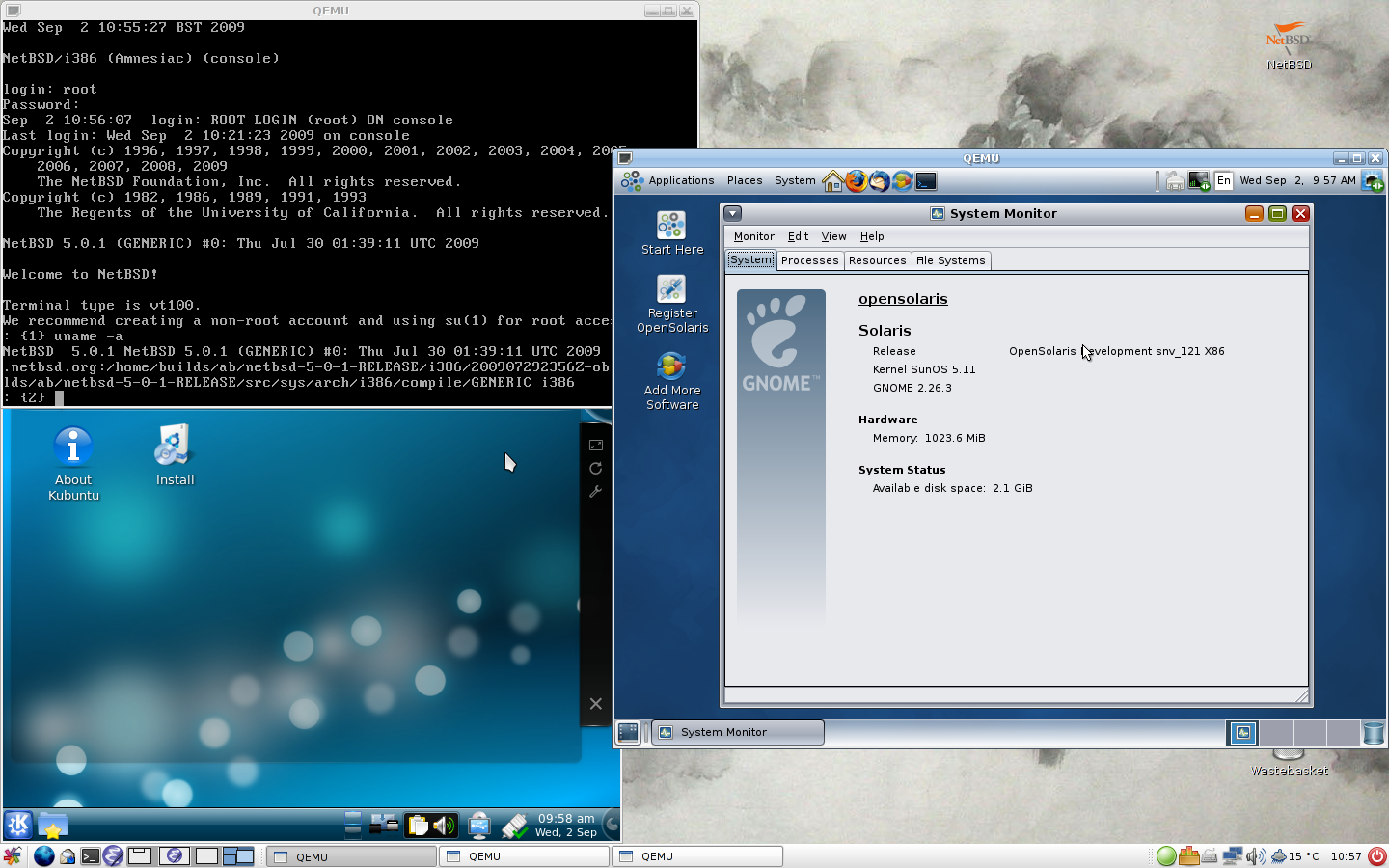Click the Klipper clipboard icon in the Kubuntu tray

pyautogui.click(x=418, y=826)
